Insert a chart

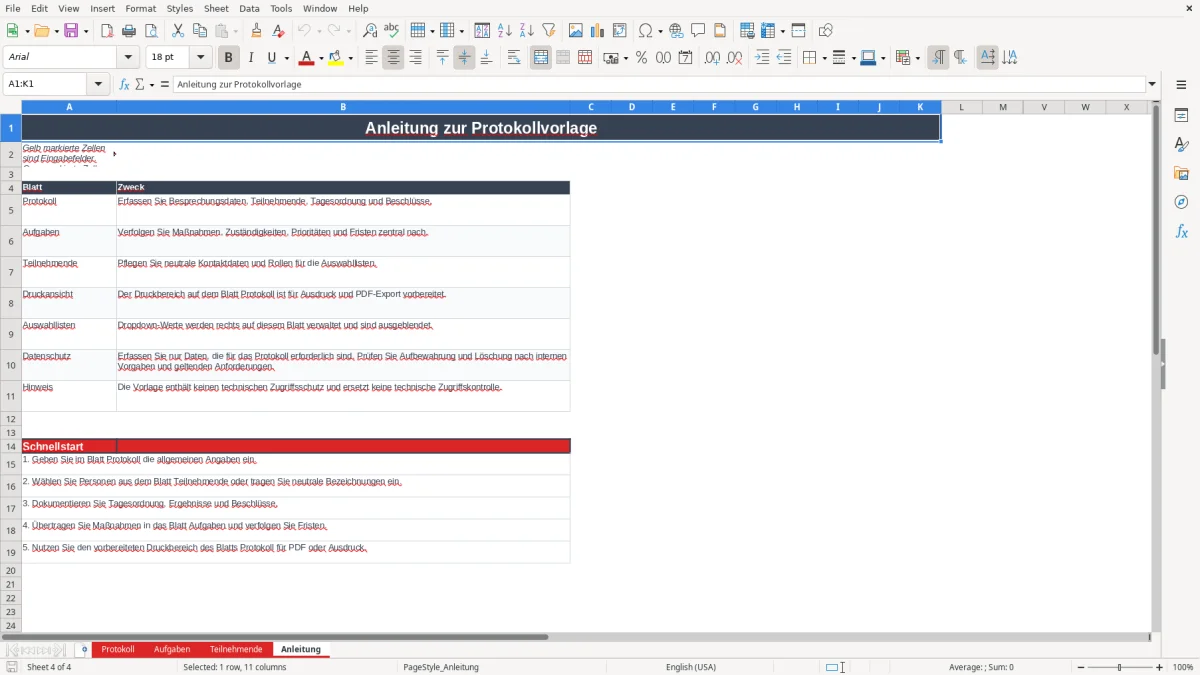point(598,31)
